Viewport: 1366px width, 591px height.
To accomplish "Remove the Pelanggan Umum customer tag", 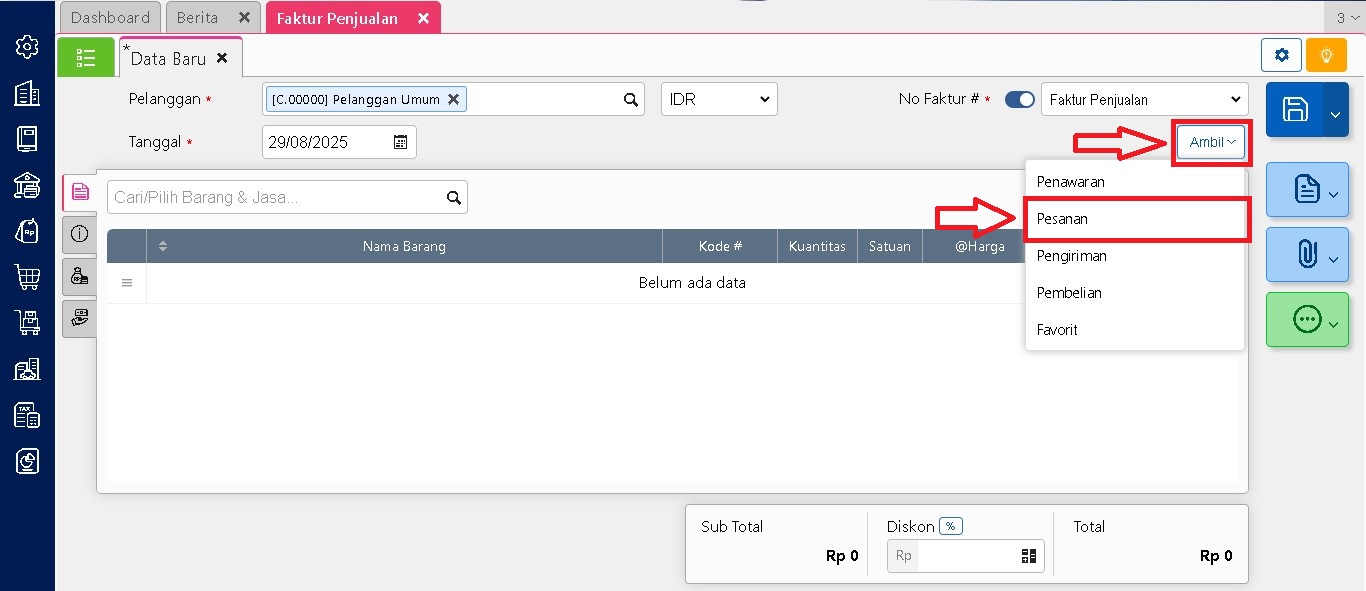I will click(x=453, y=99).
